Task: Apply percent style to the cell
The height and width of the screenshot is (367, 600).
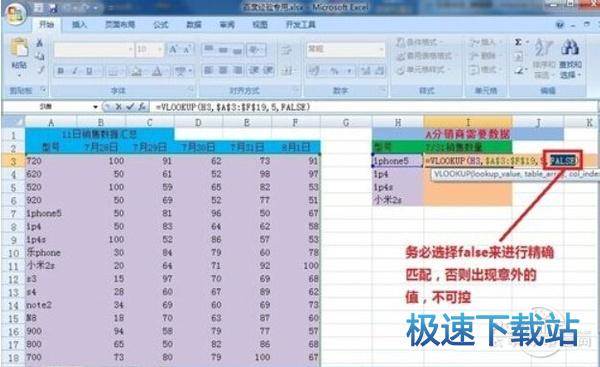Action: (x=334, y=71)
